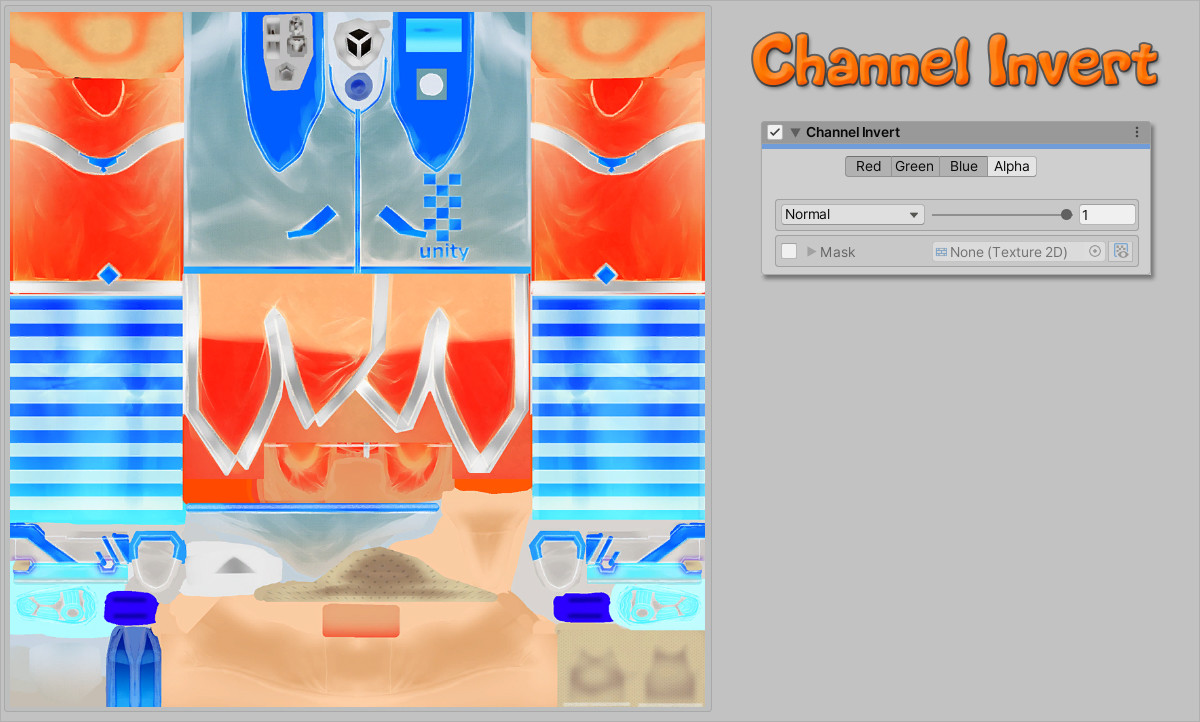Screen dimensions: 1200x722
Task: Open the Normal blend mode dropdown
Action: [852, 214]
